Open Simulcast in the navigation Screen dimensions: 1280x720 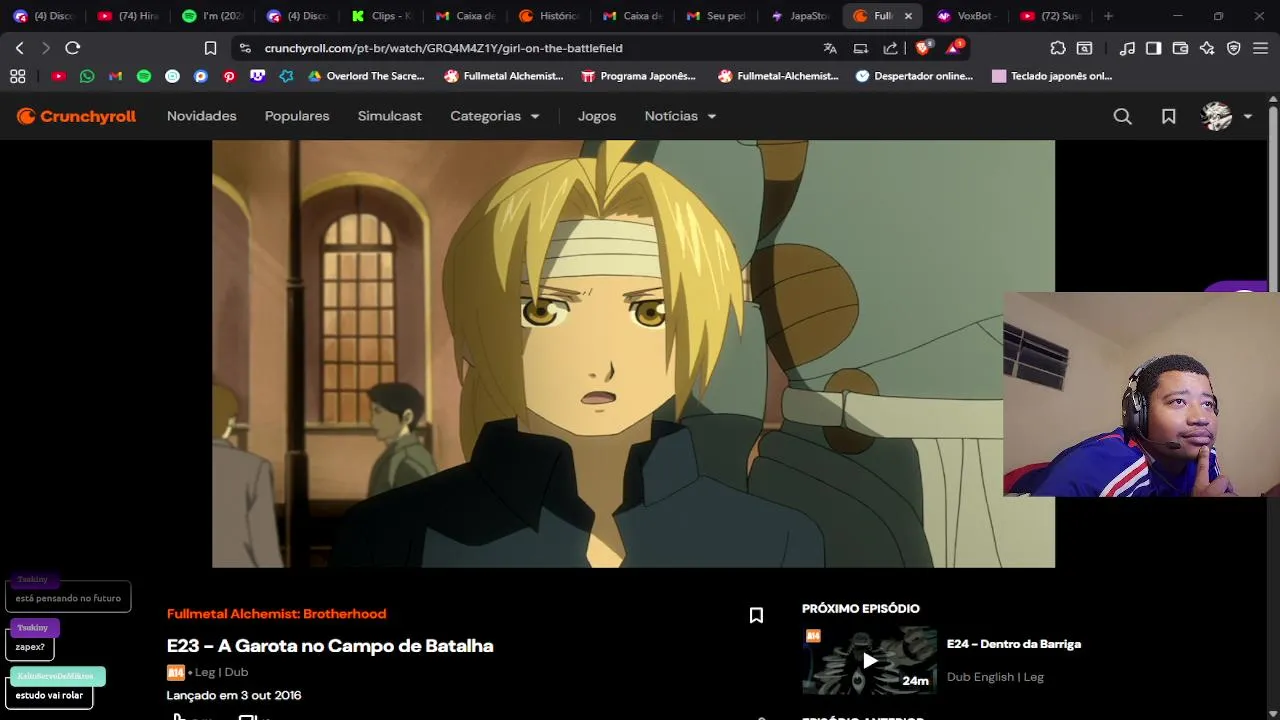390,116
